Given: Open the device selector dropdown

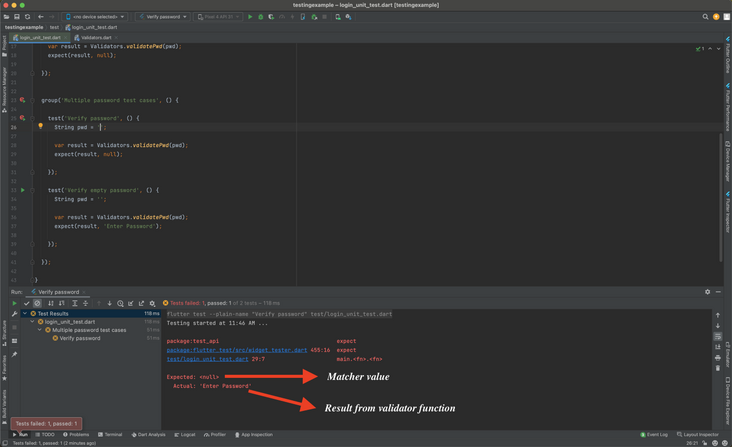Looking at the screenshot, I should click(x=96, y=17).
